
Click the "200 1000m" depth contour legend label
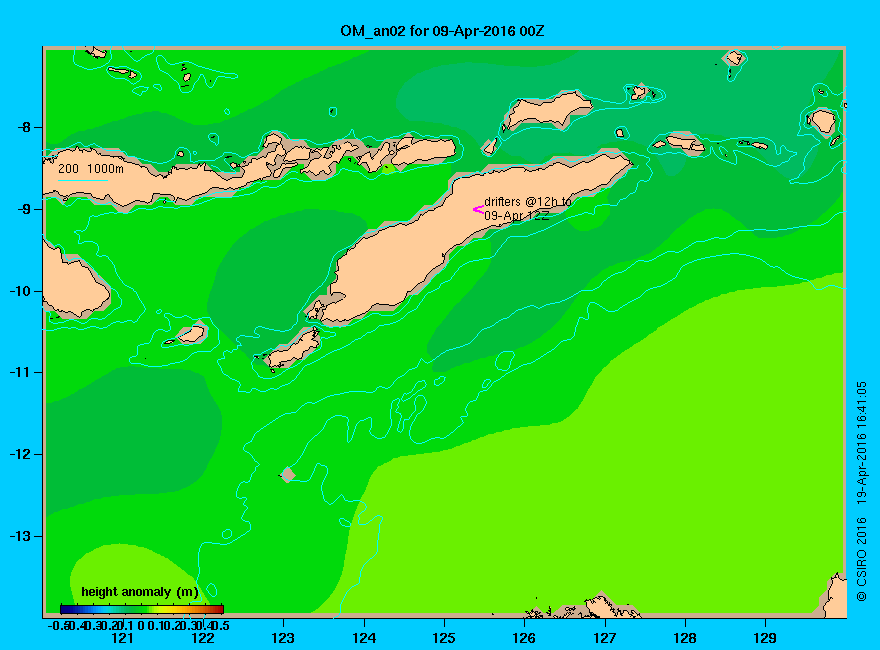tap(91, 168)
